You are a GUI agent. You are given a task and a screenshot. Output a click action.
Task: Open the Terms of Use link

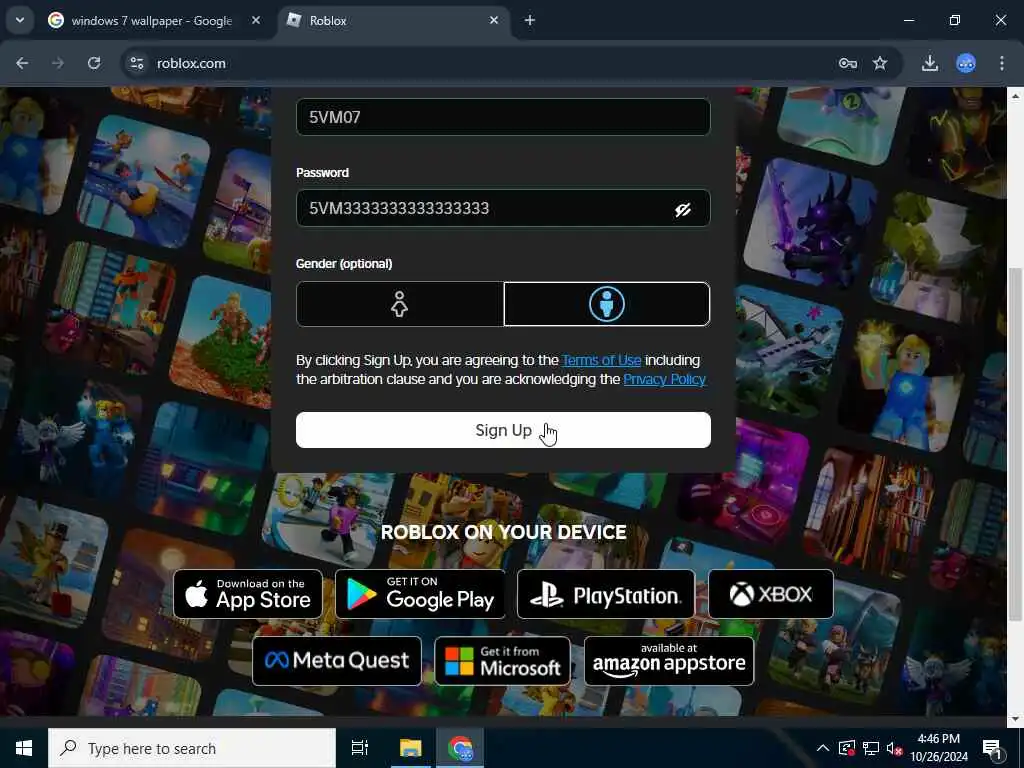tap(601, 360)
